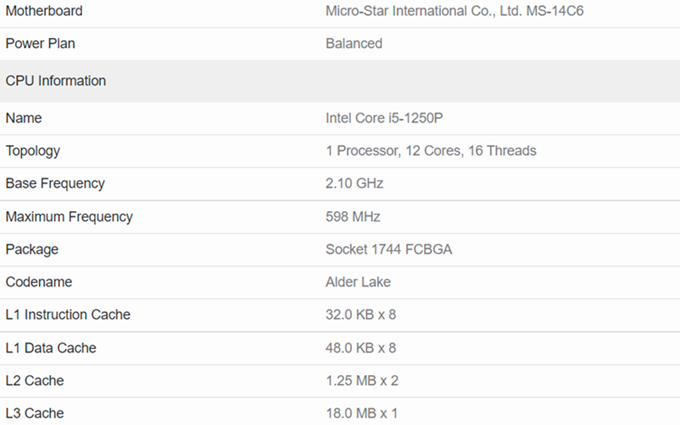Click the Alder Lake codename value
The image size is (680, 425).
click(358, 282)
